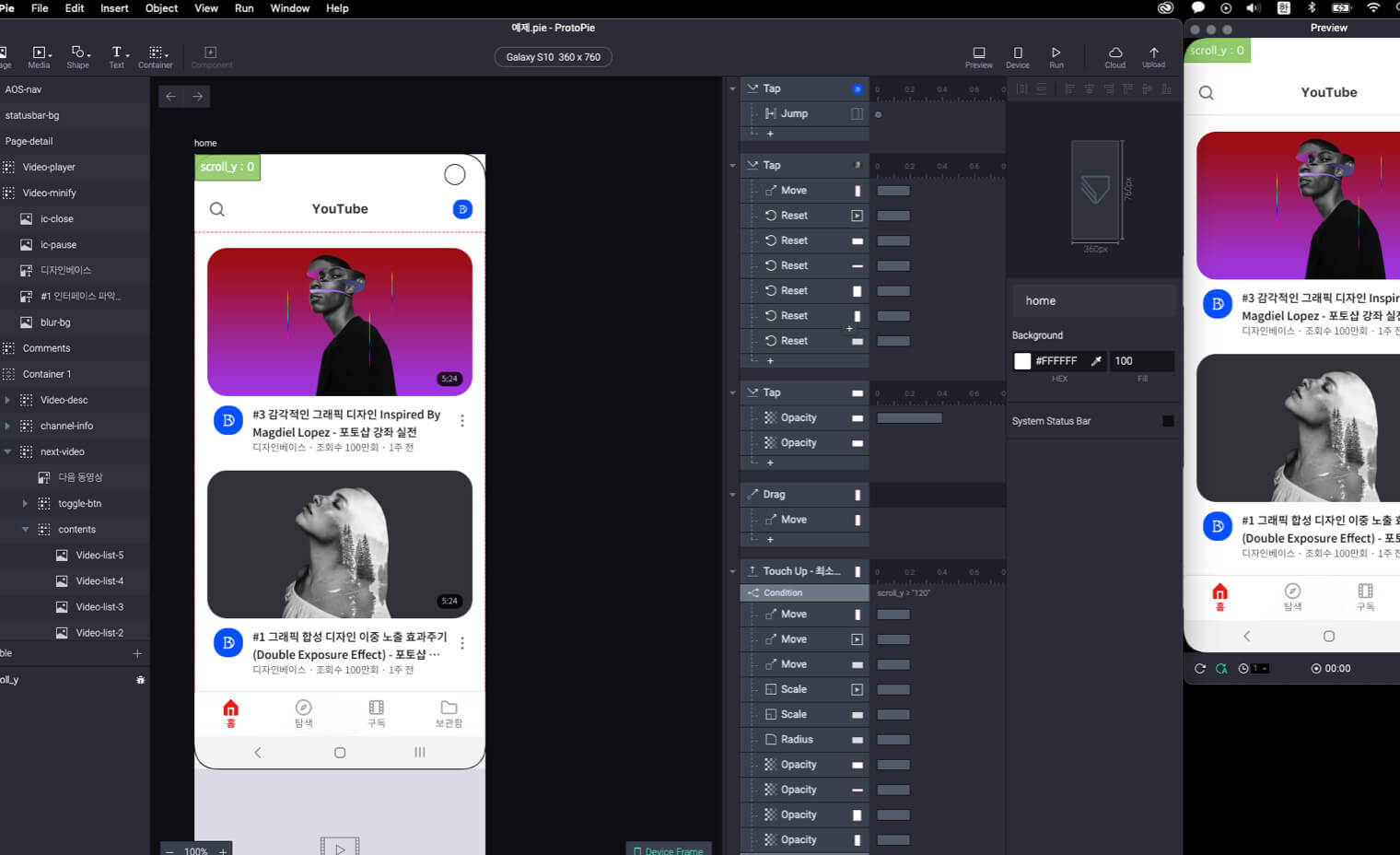
Task: Open the Galaxy S10 device dropdown
Action: coord(553,57)
